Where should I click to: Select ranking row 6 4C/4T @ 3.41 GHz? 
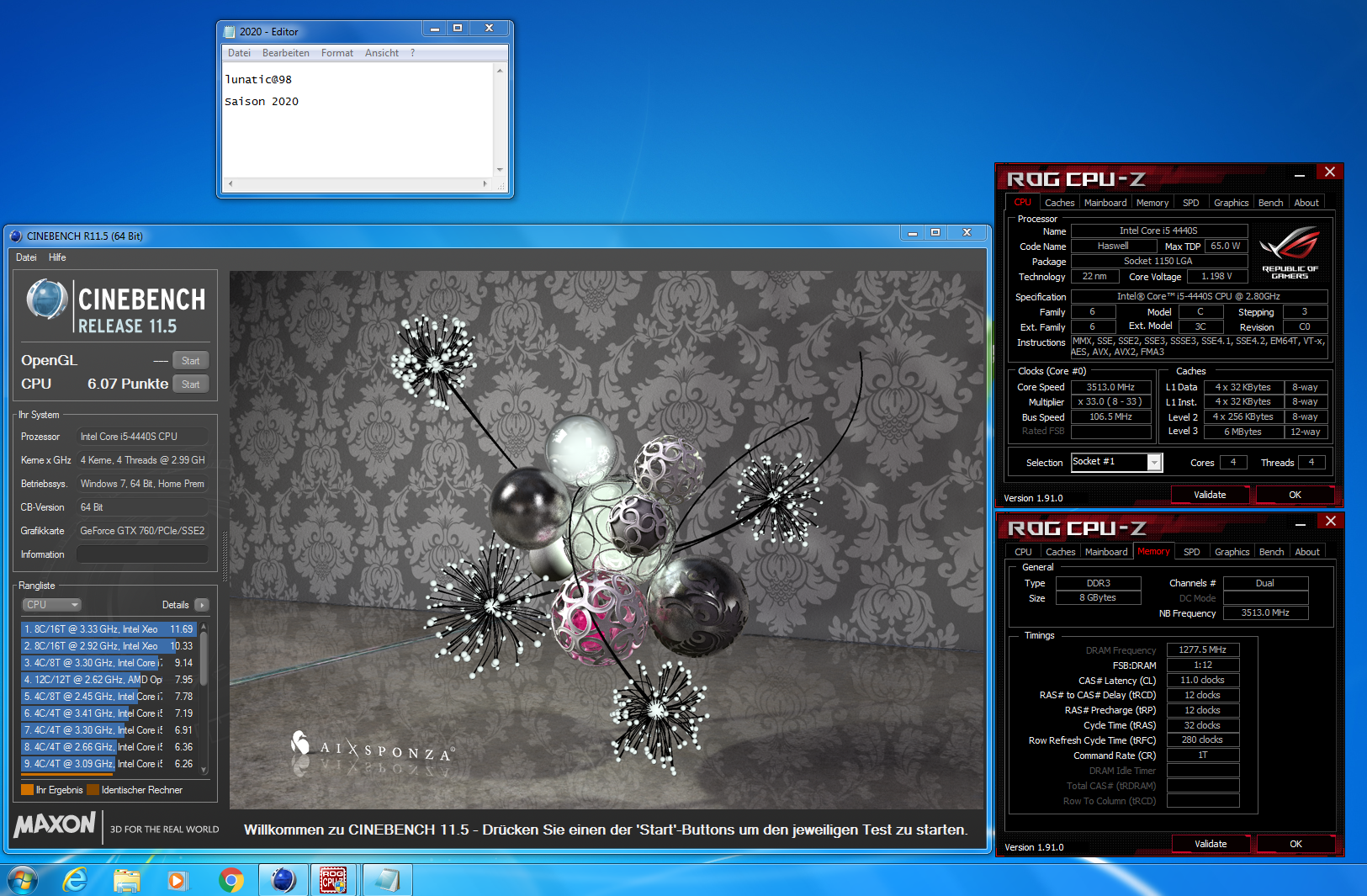(x=109, y=713)
